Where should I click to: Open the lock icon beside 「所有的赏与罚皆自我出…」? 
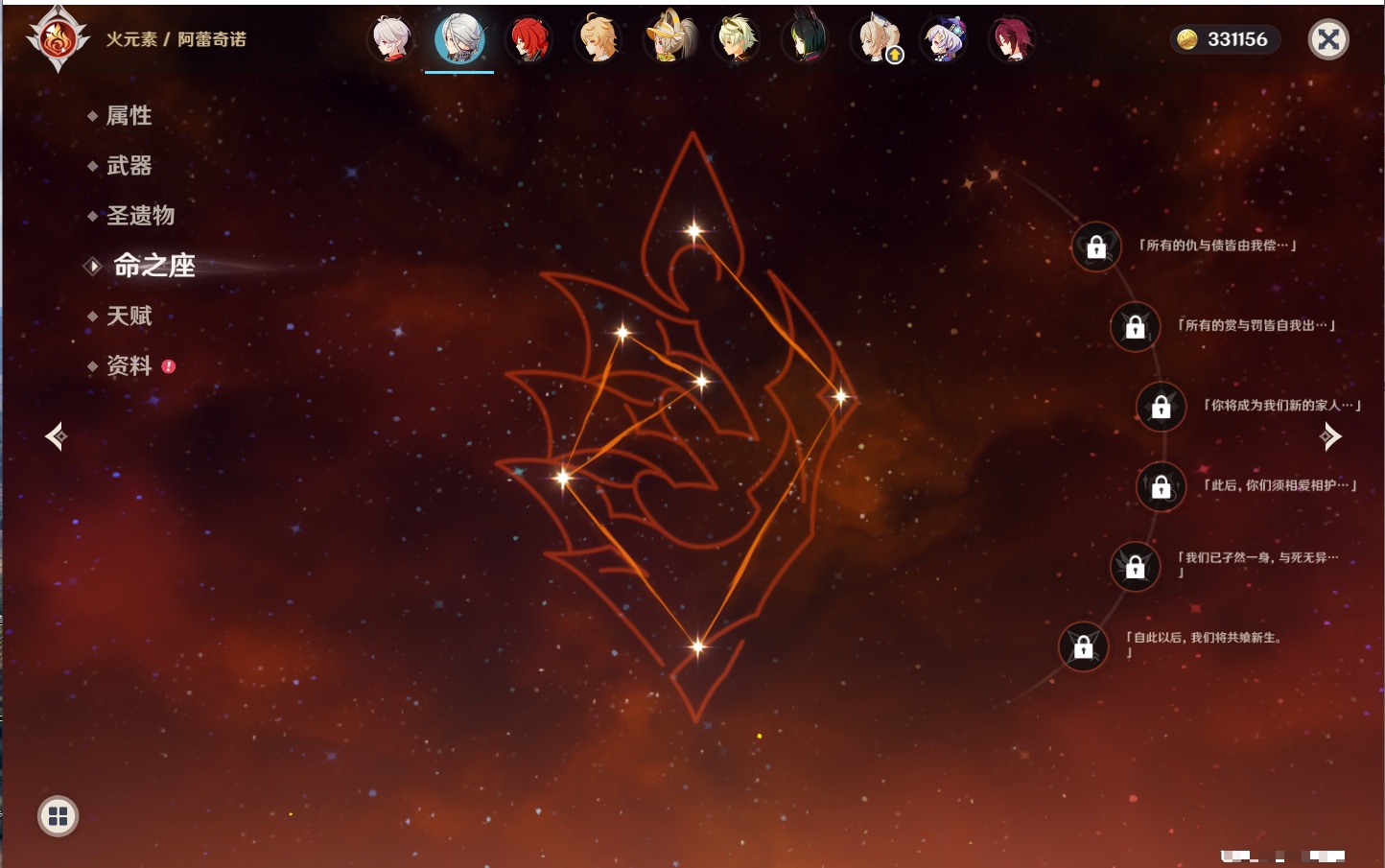[1135, 326]
